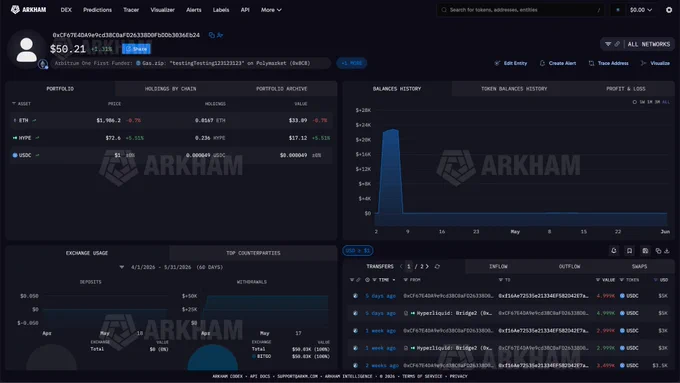Click the icon right of the address copy icon

click(220, 35)
